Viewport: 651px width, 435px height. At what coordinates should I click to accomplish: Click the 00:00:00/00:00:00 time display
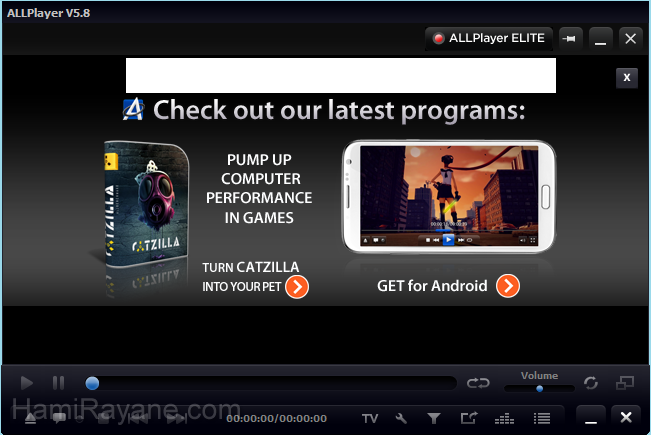point(277,418)
